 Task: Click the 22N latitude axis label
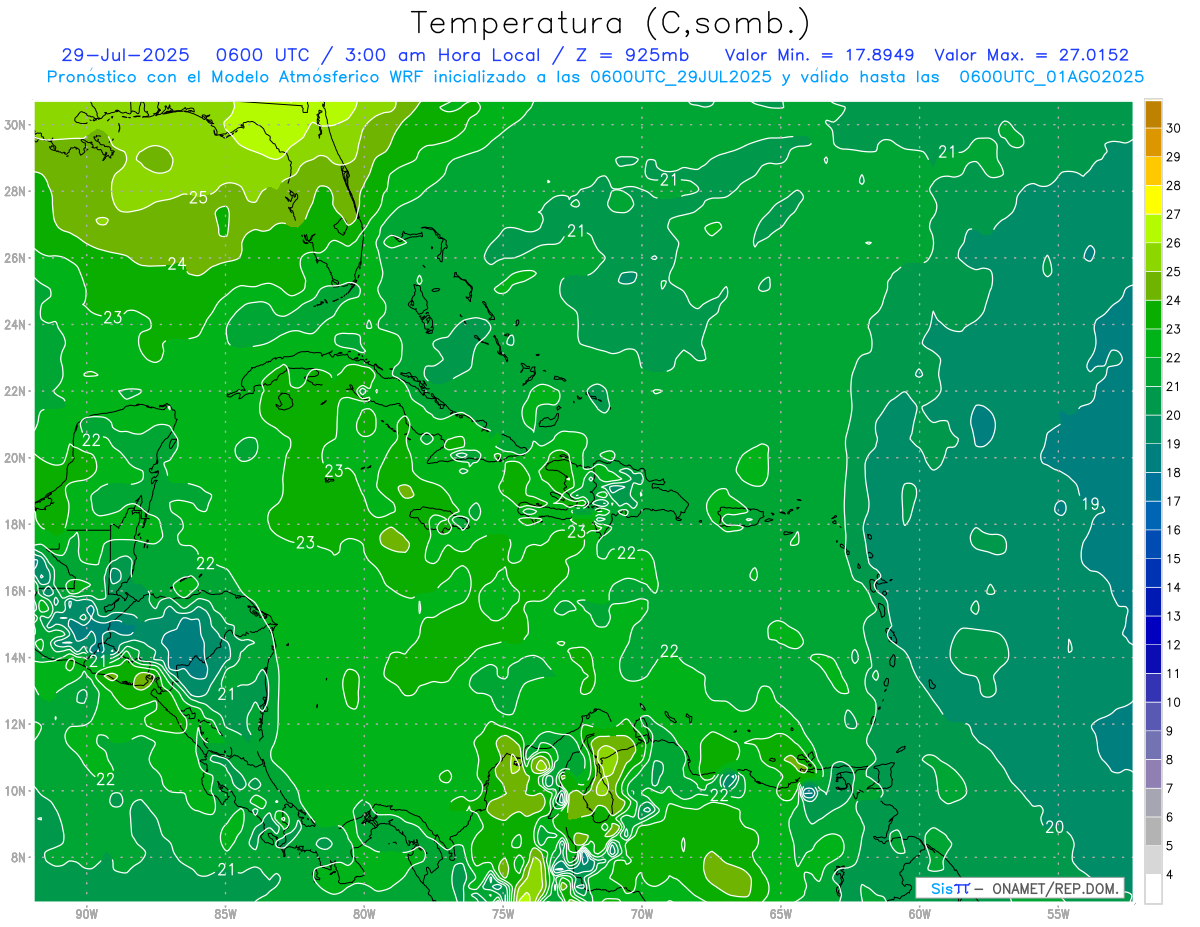coord(16,391)
